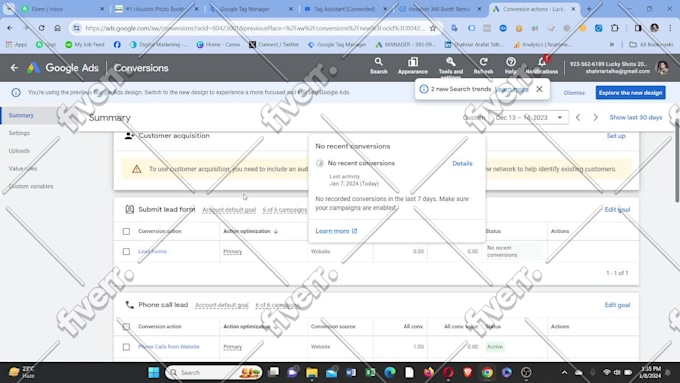The height and width of the screenshot is (383, 680).
Task: Click Edit goal for Submit lead form
Action: [x=617, y=210]
